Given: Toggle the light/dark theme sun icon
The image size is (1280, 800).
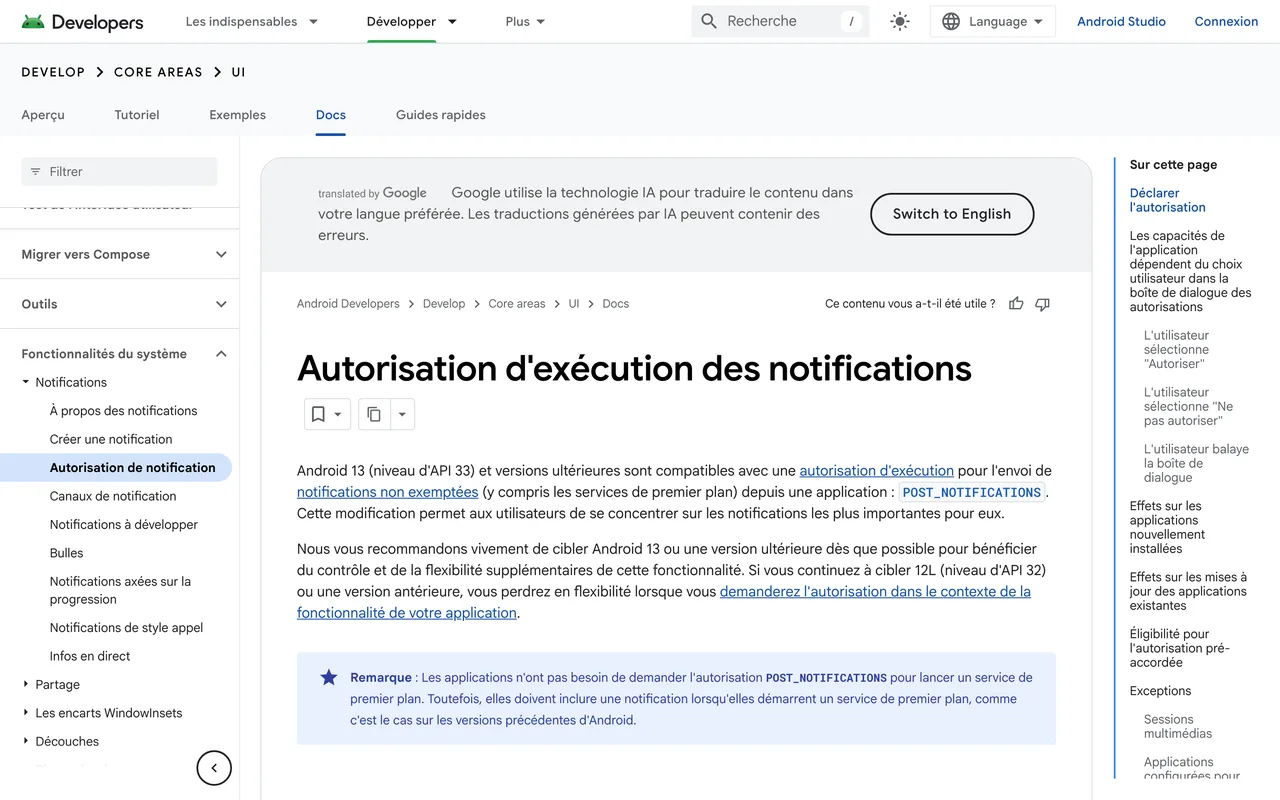Looking at the screenshot, I should click(900, 21).
